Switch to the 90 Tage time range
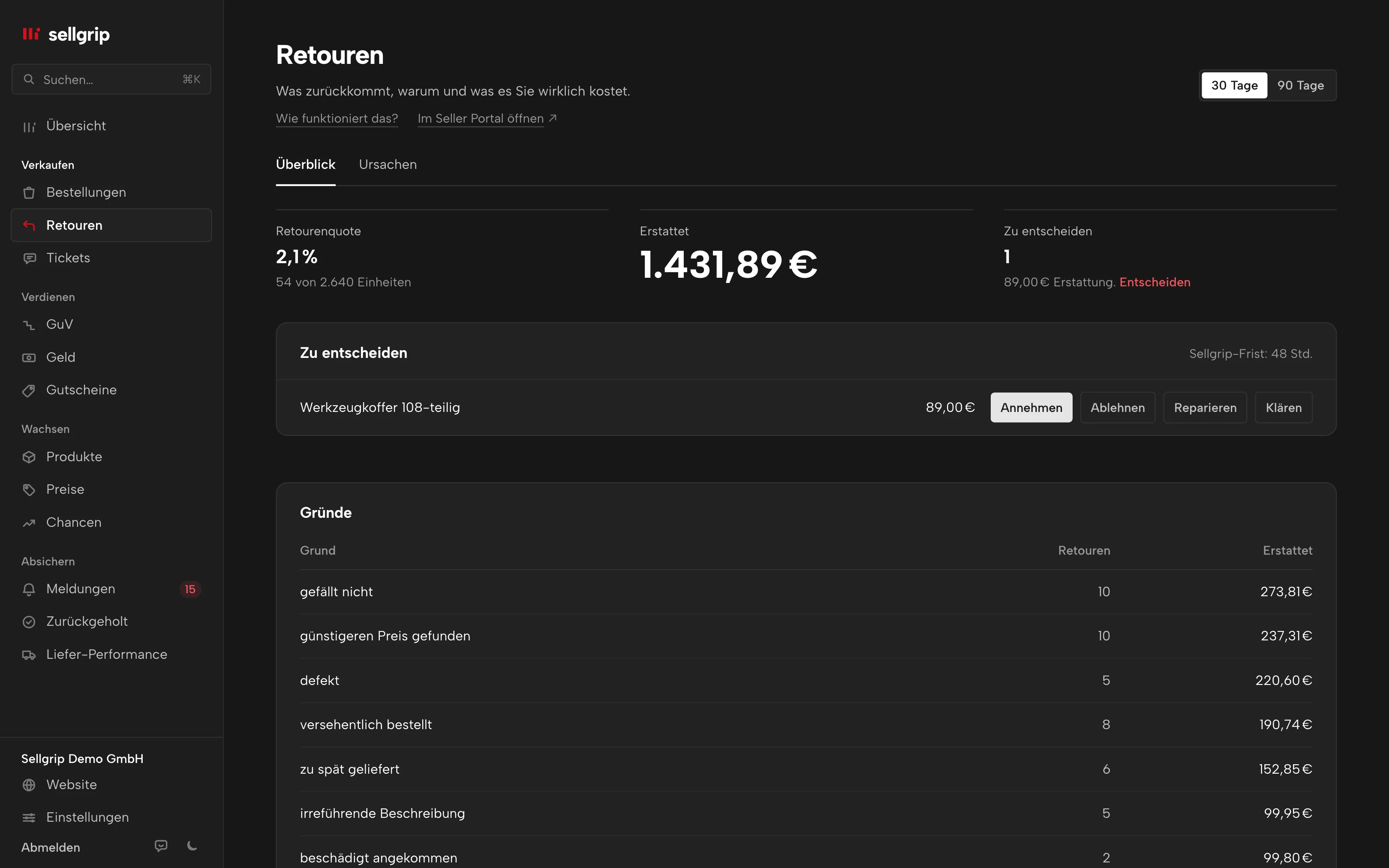This screenshot has width=1389, height=868. [1300, 86]
